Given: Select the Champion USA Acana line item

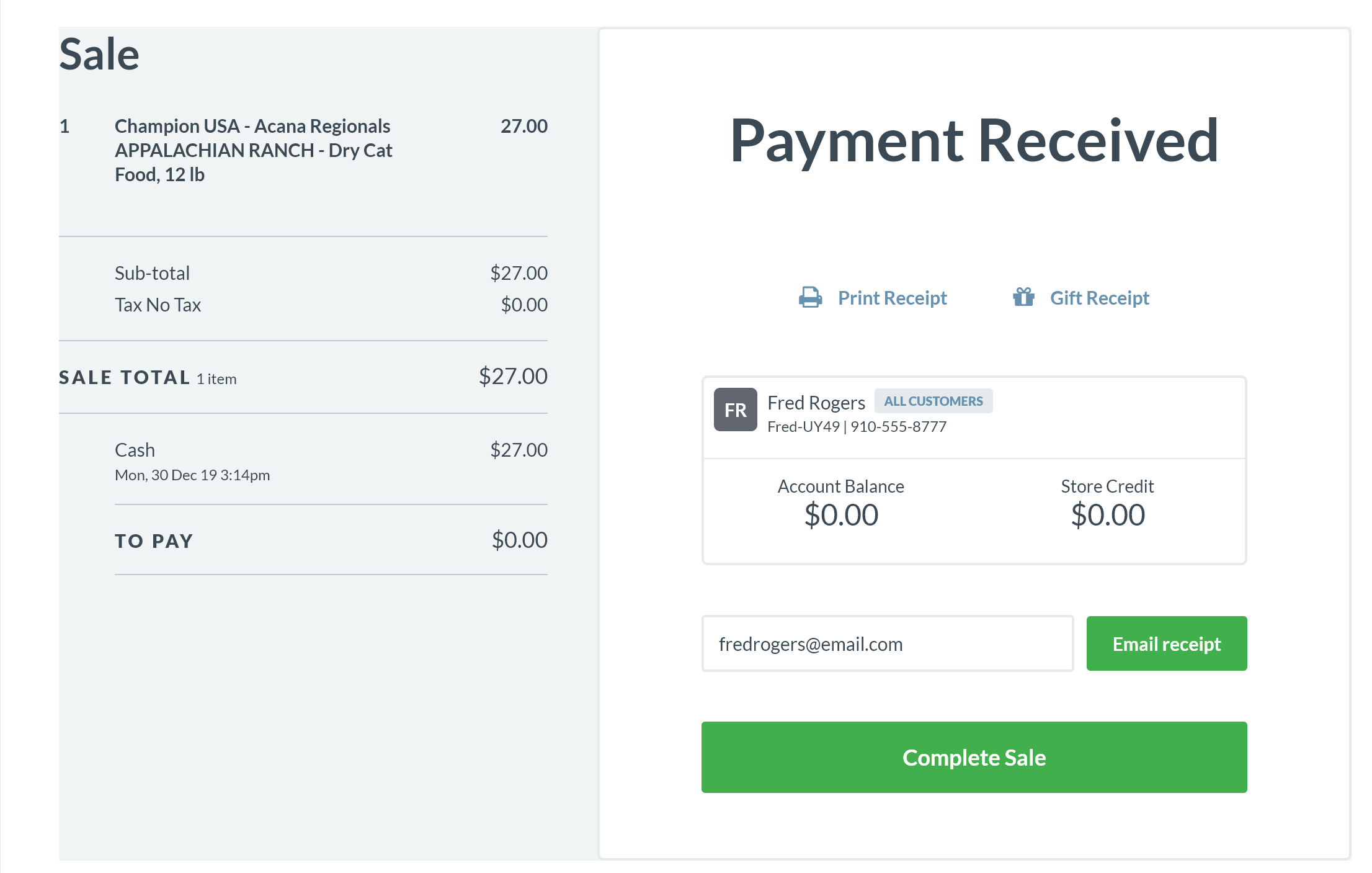Looking at the screenshot, I should coord(253,150).
